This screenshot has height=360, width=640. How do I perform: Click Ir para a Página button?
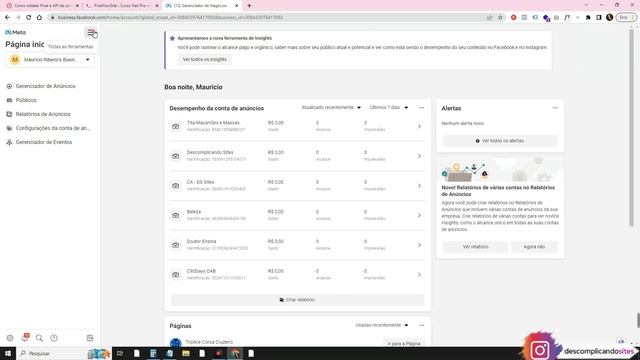coord(404,343)
